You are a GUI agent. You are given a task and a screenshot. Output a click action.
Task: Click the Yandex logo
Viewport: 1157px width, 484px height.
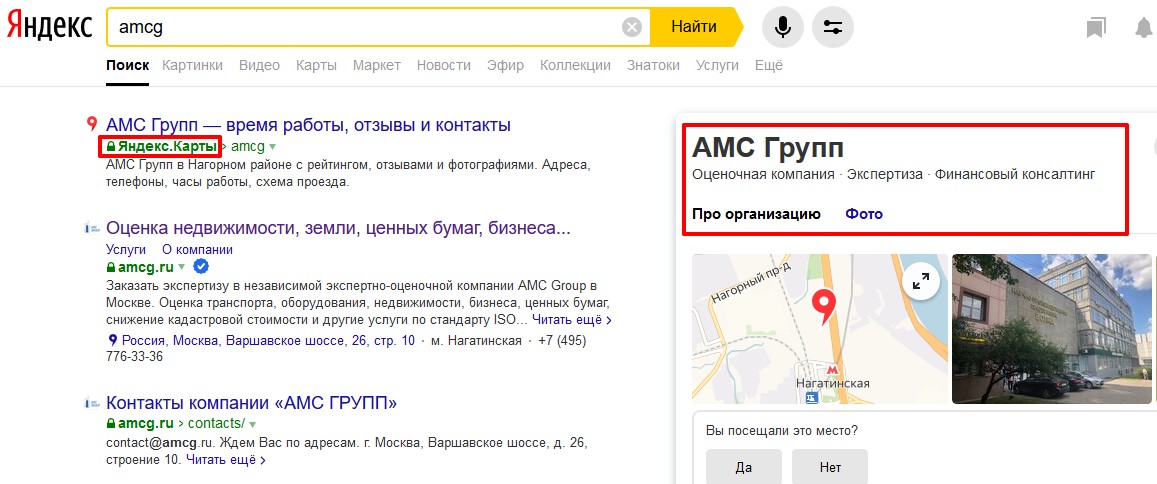click(49, 27)
